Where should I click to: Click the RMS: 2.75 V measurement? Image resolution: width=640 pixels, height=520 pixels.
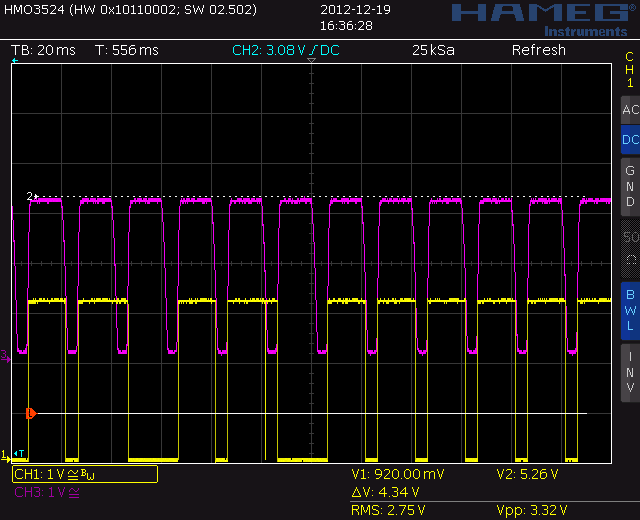(388, 510)
